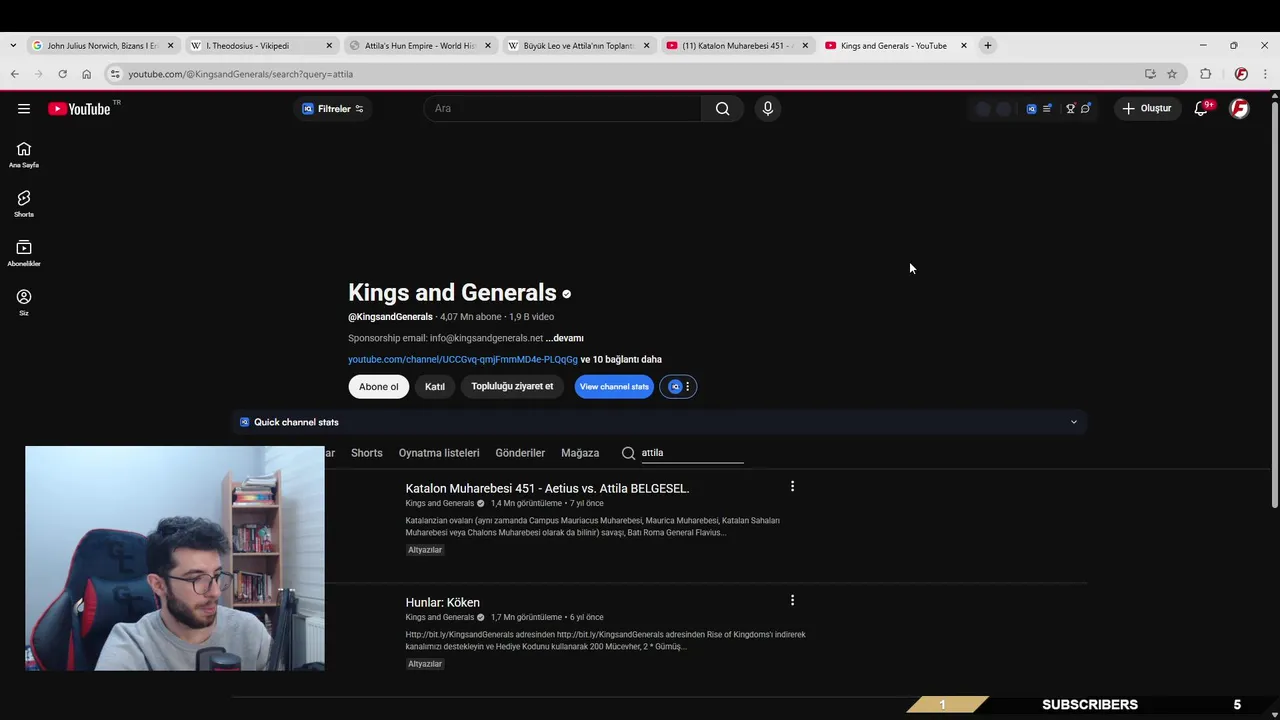The width and height of the screenshot is (1280, 720).
Task: Switch to Katalon Muharebesi 451 browser tab
Action: click(738, 45)
